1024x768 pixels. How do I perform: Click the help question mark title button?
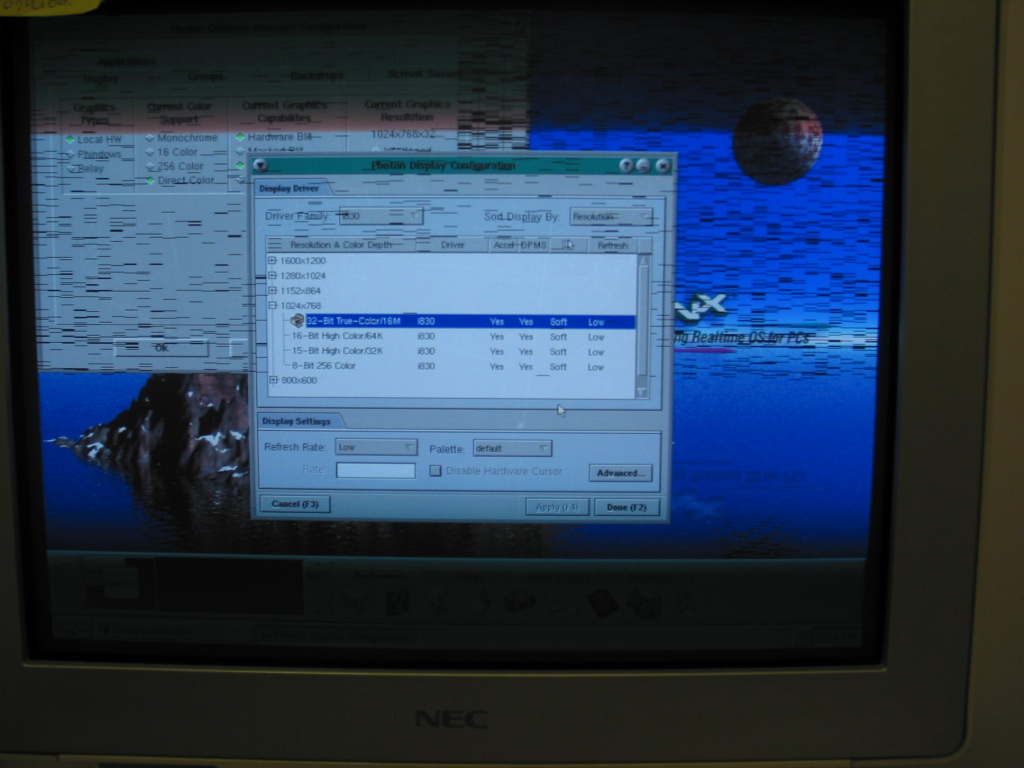[626, 165]
